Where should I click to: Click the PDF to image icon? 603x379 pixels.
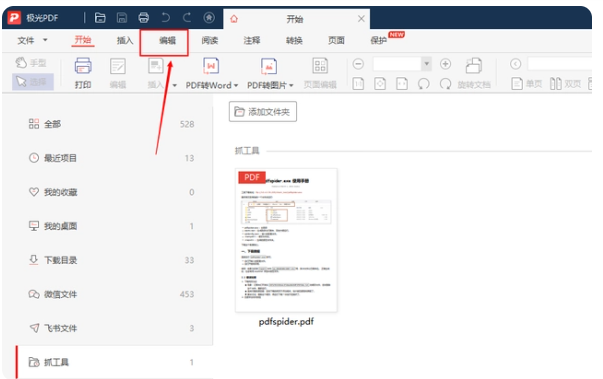point(269,66)
